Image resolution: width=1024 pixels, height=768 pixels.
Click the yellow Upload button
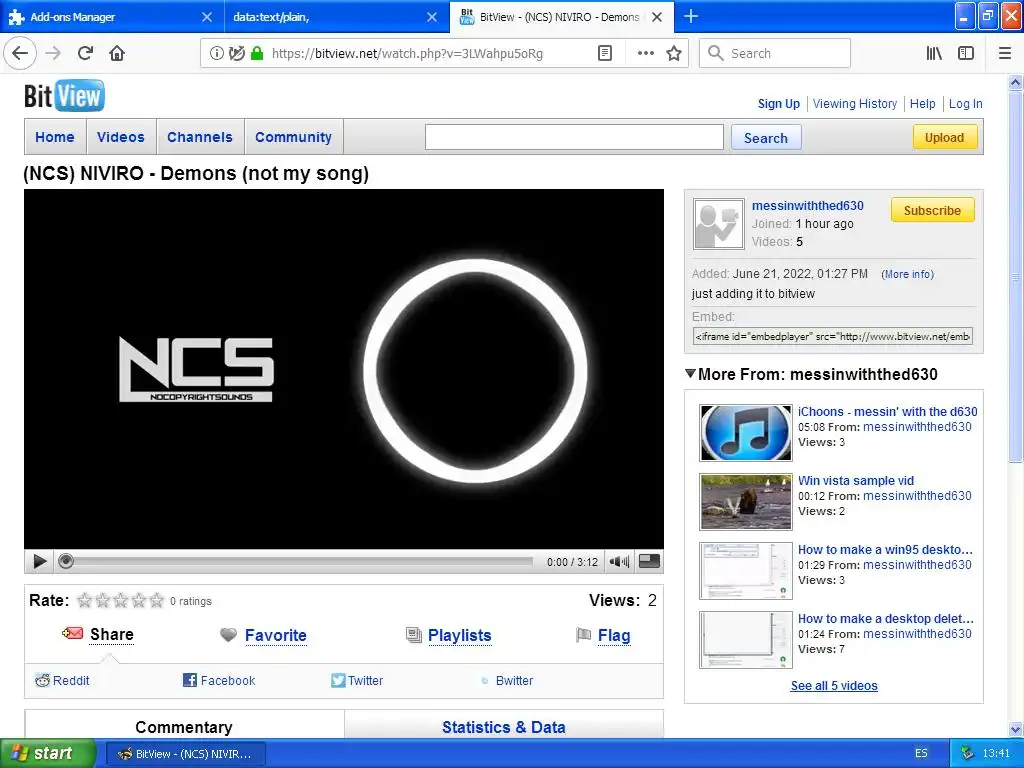coord(944,137)
